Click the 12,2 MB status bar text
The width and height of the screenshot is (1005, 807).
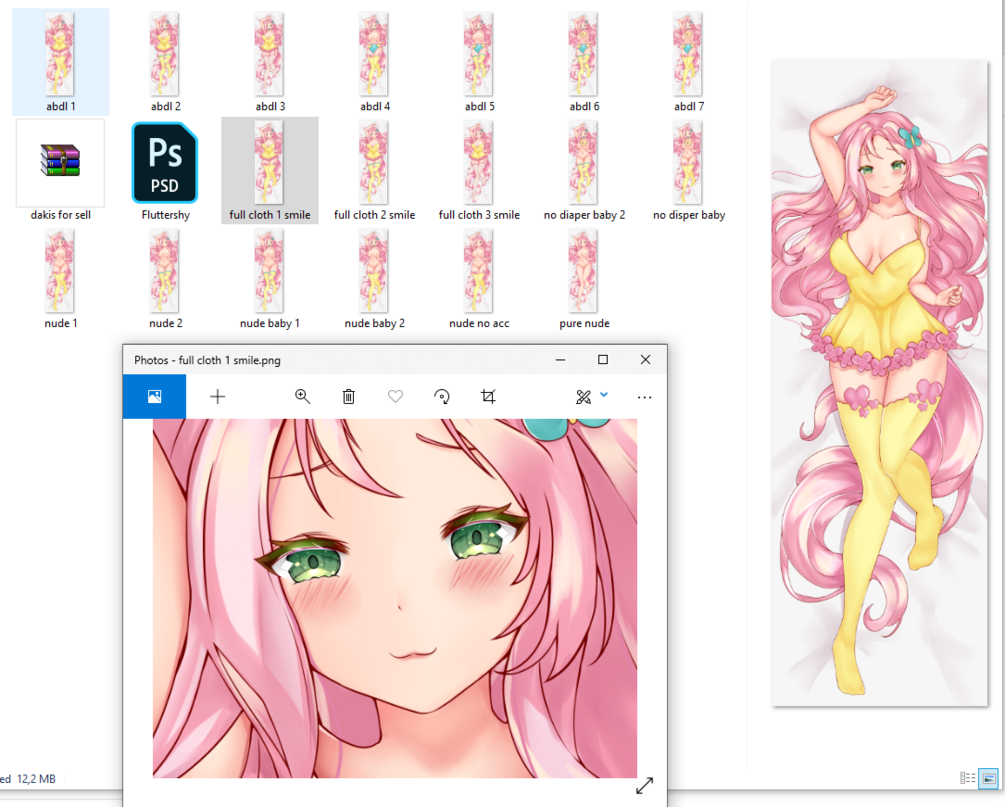point(36,779)
